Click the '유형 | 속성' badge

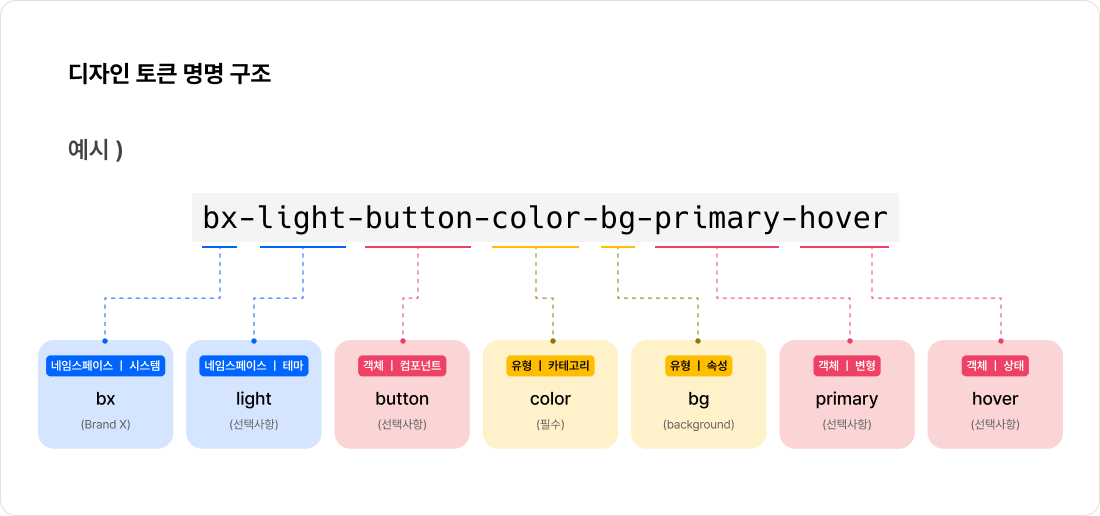pos(698,366)
